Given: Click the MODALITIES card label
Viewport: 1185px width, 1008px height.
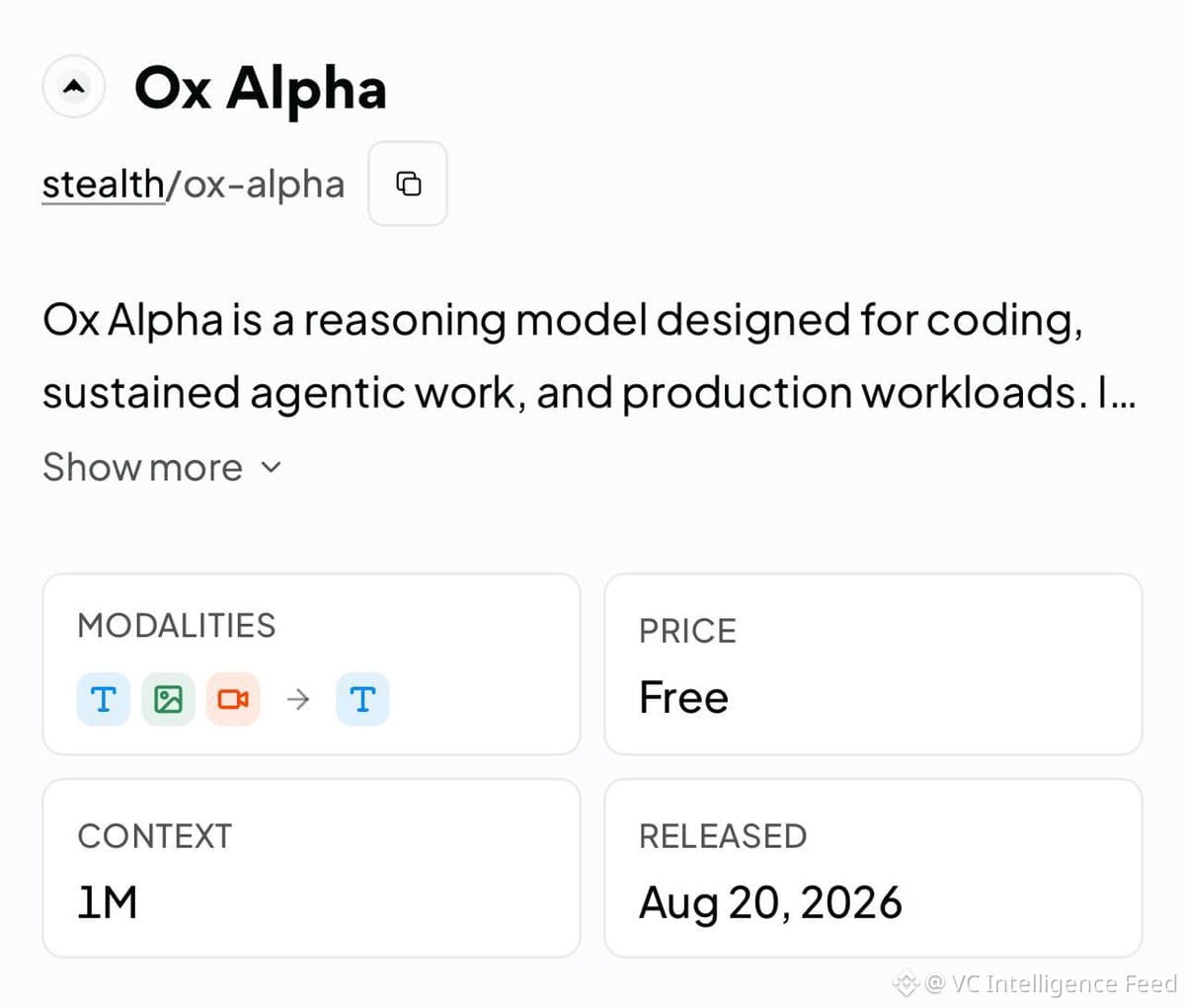Looking at the screenshot, I should 177,625.
